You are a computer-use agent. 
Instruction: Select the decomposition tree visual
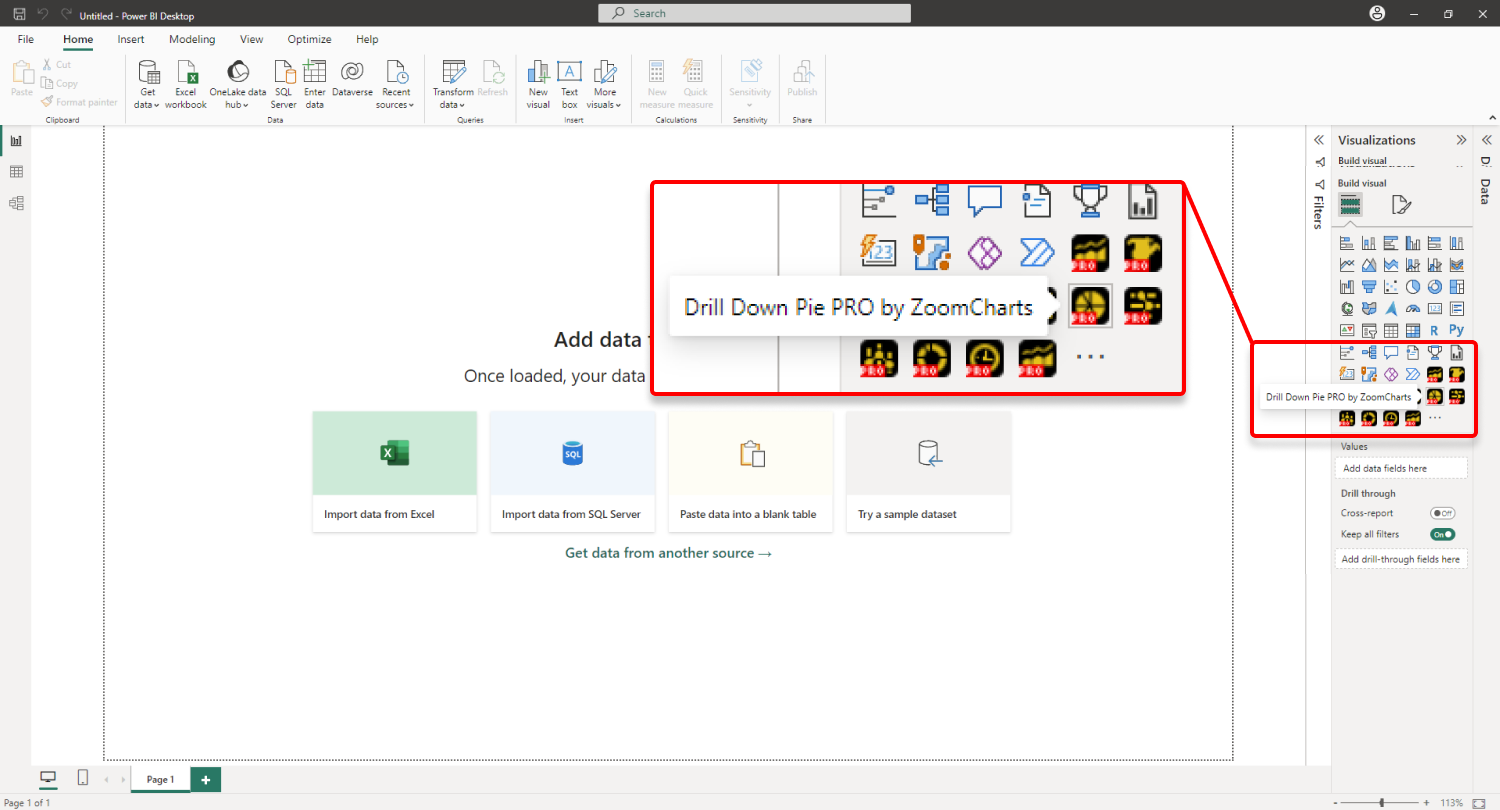[x=1369, y=352]
